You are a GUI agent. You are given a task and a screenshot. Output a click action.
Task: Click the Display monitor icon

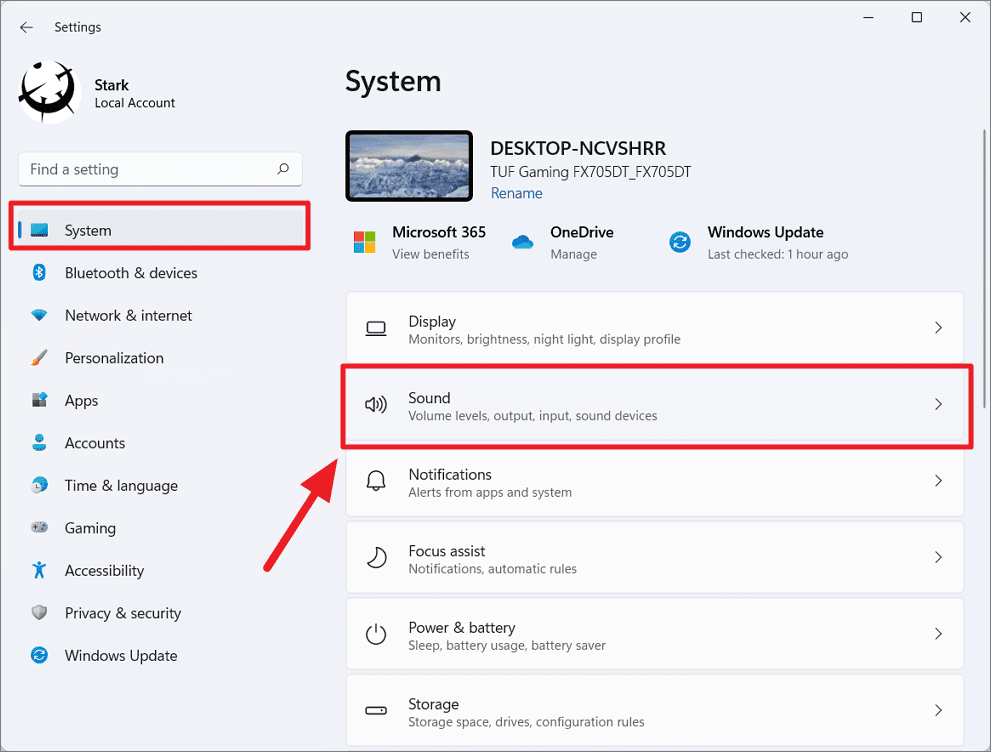click(375, 328)
